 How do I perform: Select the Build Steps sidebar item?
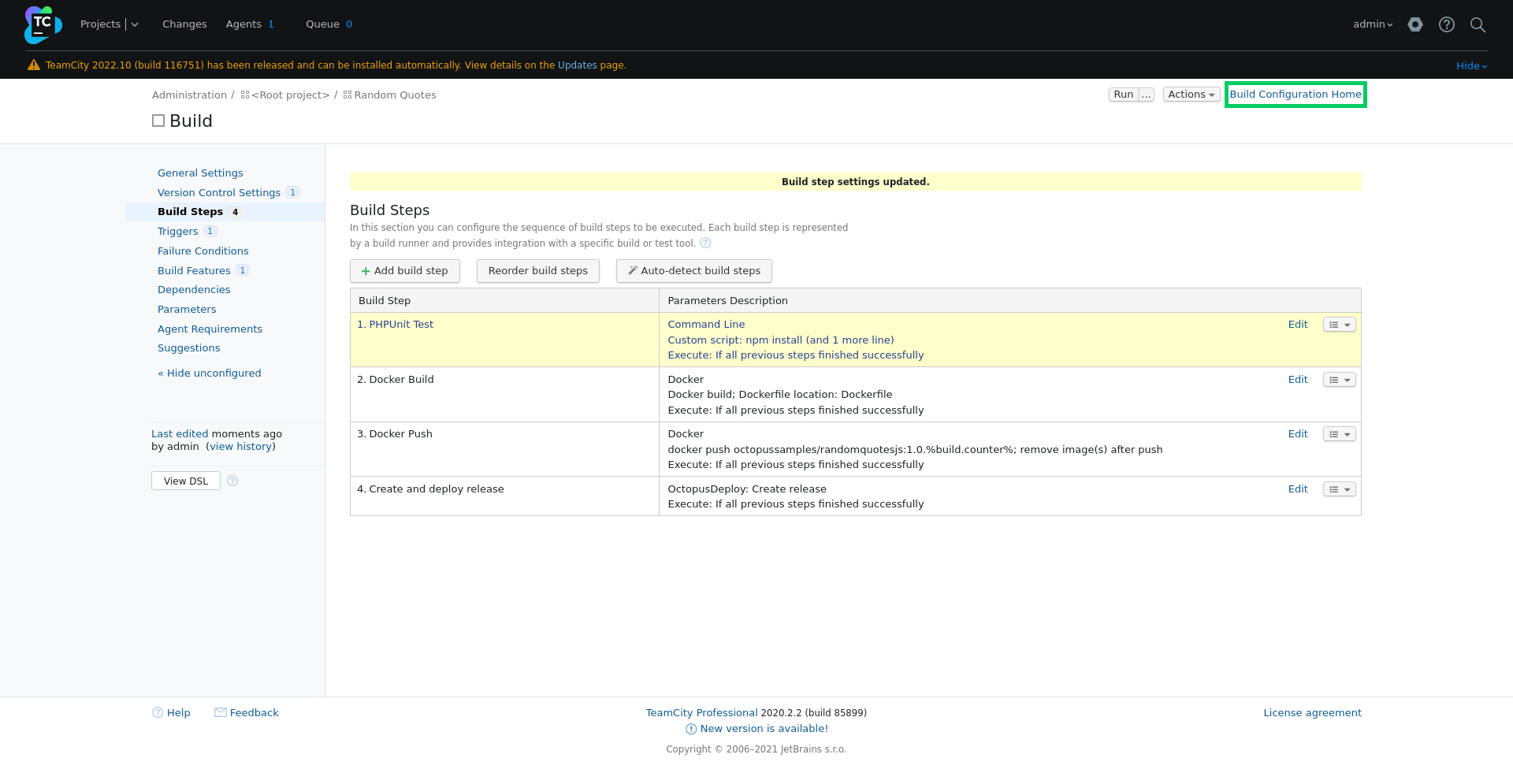190,211
